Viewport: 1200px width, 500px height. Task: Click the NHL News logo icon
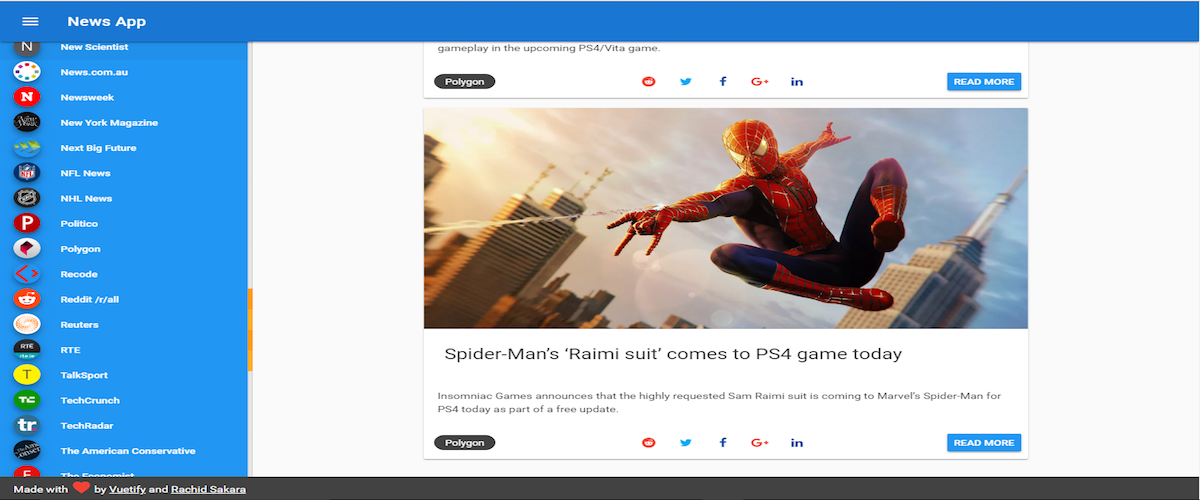27,198
